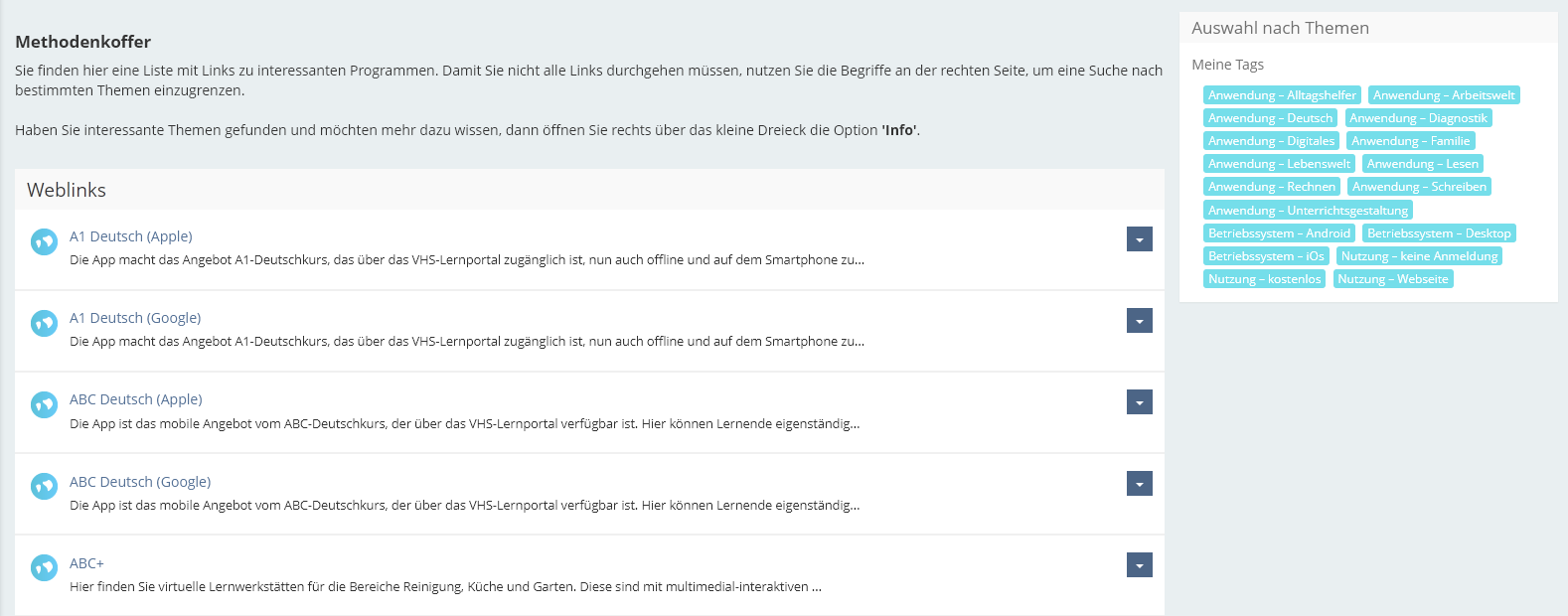Image resolution: width=1568 pixels, height=616 pixels.
Task: Select the Nutzung – kostenlos tag
Action: [x=1264, y=279]
